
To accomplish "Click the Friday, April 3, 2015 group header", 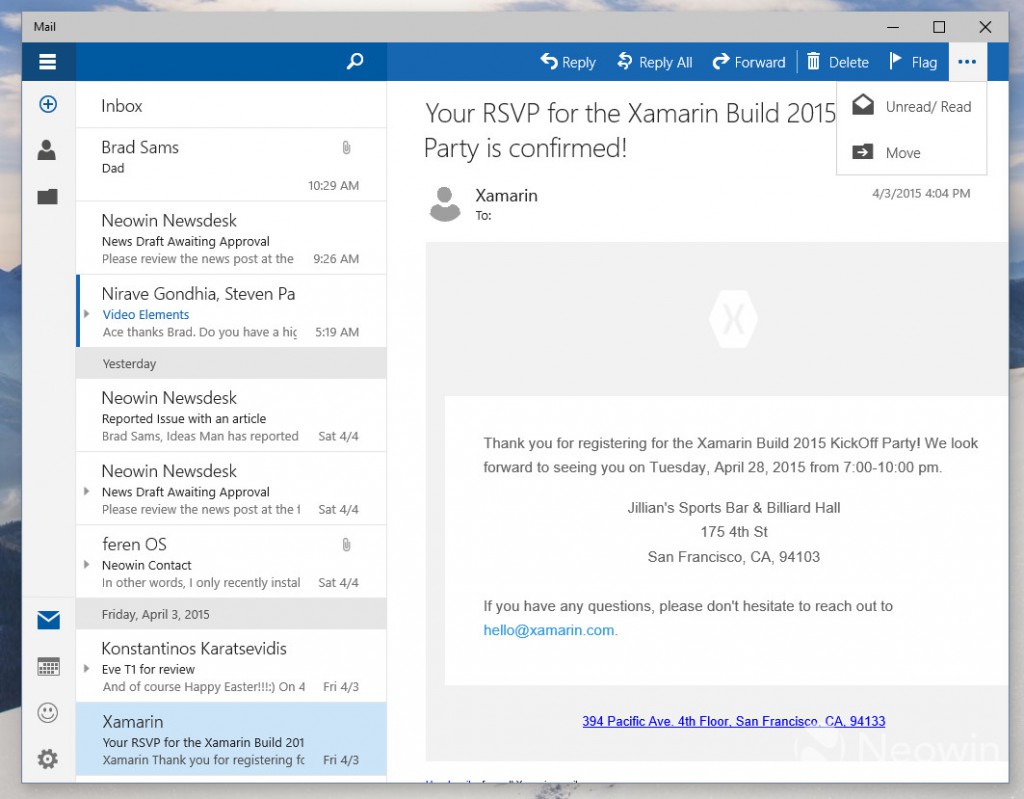I will tap(231, 614).
